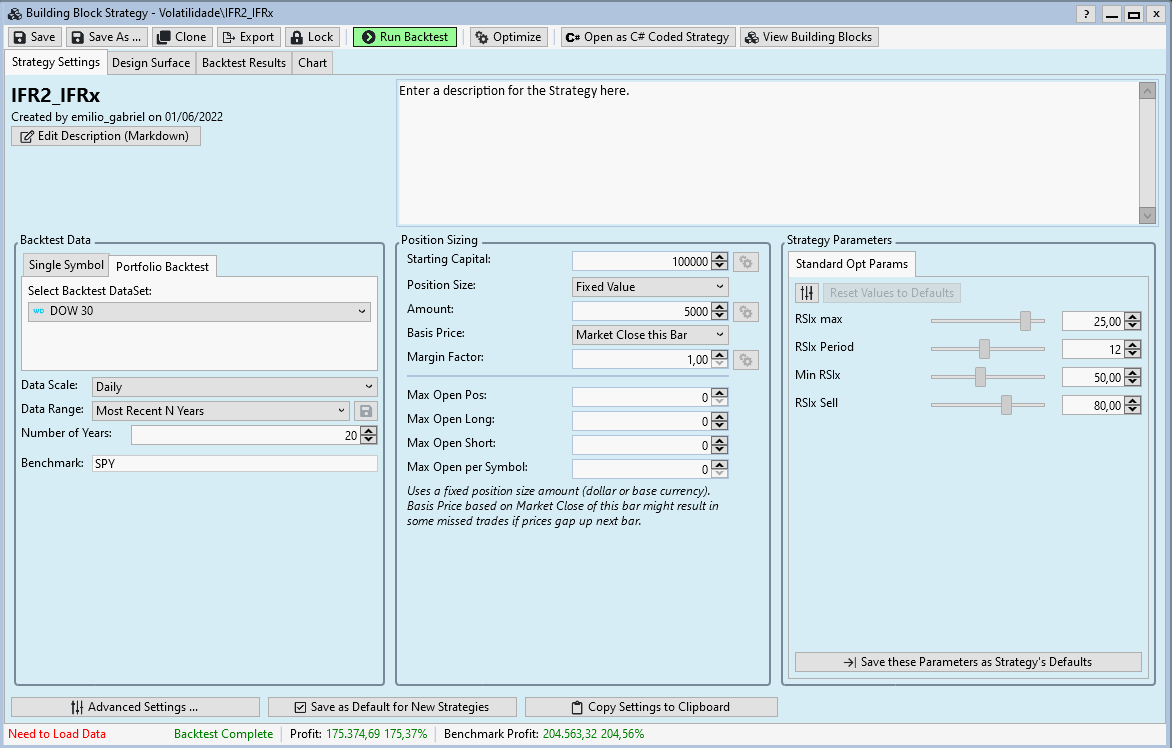Click Advanced Settings button
Image resolution: width=1172 pixels, height=748 pixels.
tap(135, 707)
